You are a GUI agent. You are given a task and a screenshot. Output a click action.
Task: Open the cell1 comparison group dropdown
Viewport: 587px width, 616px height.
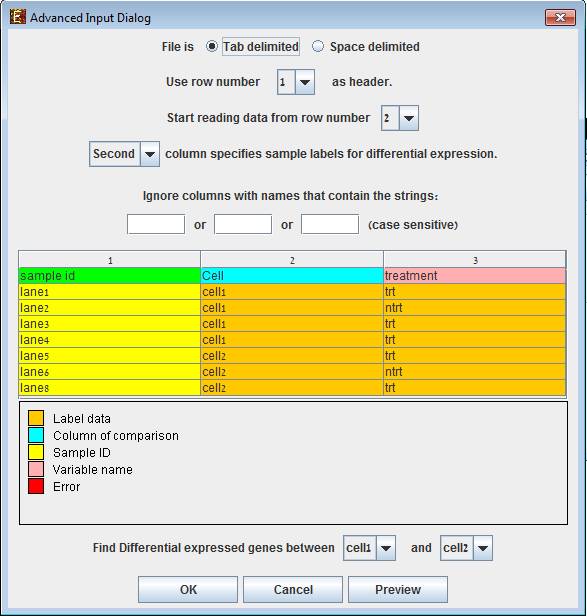(386, 548)
